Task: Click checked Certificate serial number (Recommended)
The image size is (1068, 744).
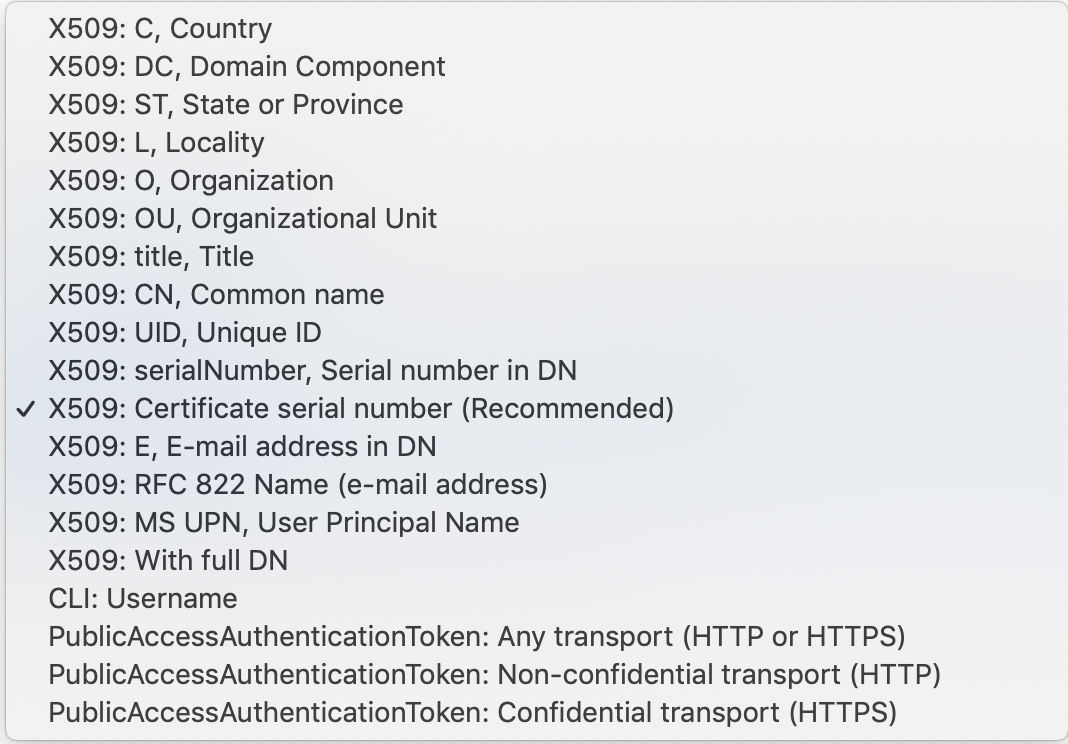Action: (x=361, y=409)
